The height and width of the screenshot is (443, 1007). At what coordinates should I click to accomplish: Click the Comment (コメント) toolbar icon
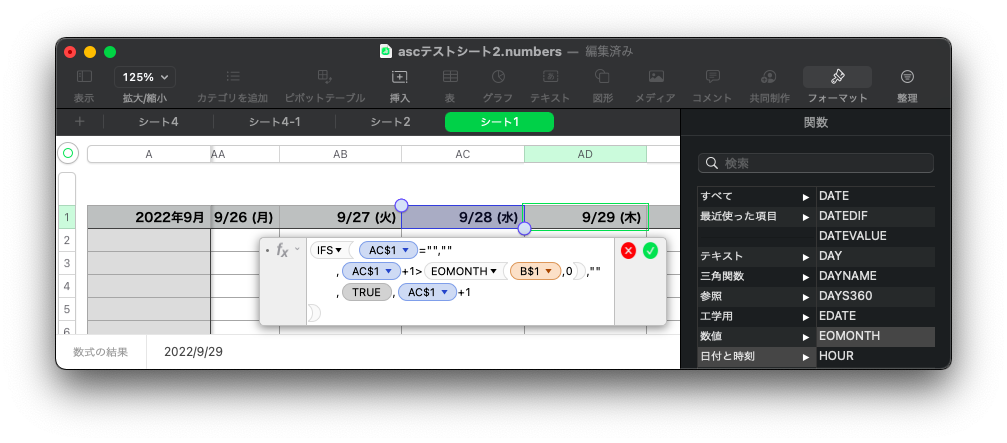pos(712,77)
